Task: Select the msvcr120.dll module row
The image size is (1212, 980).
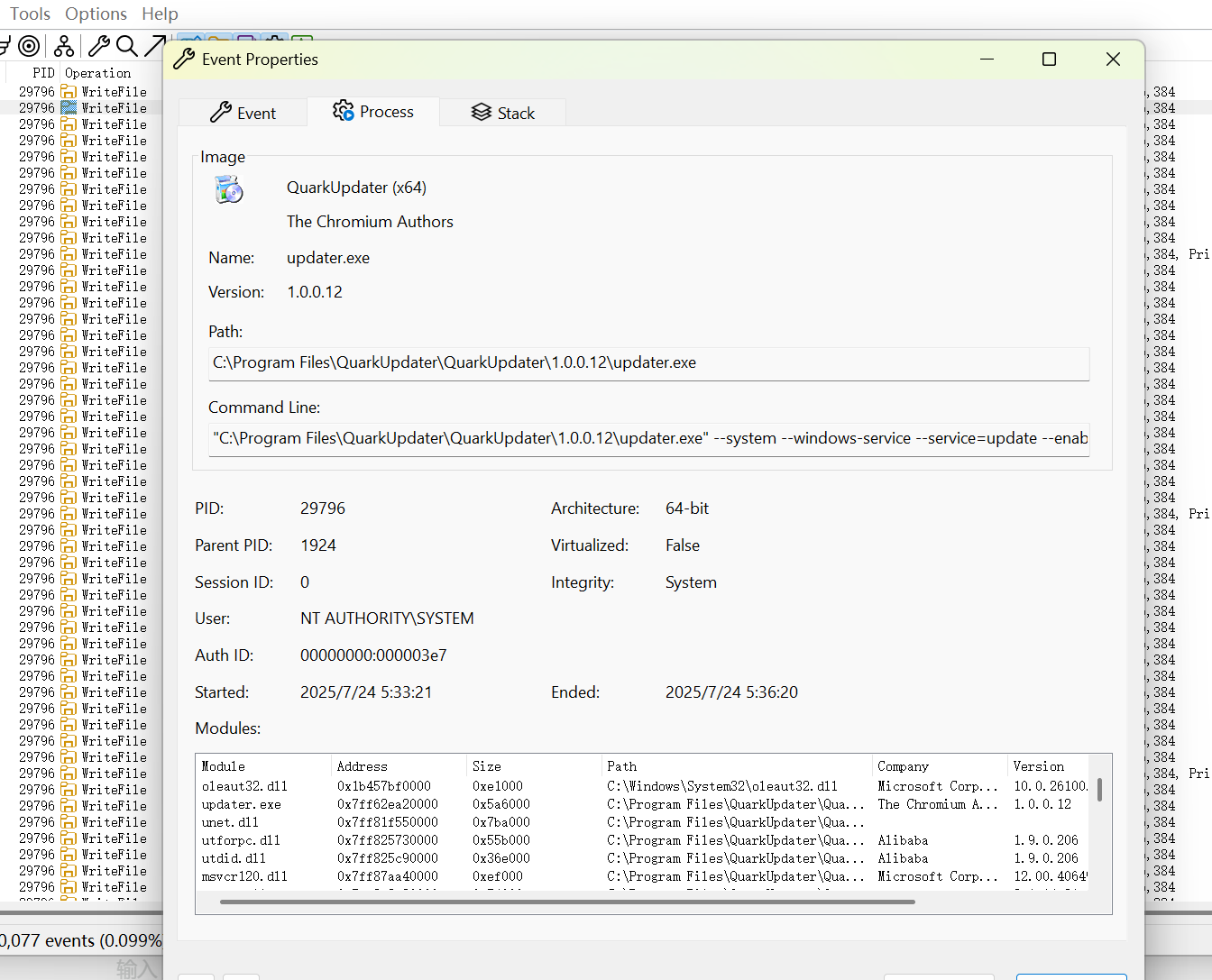Action: (643, 876)
